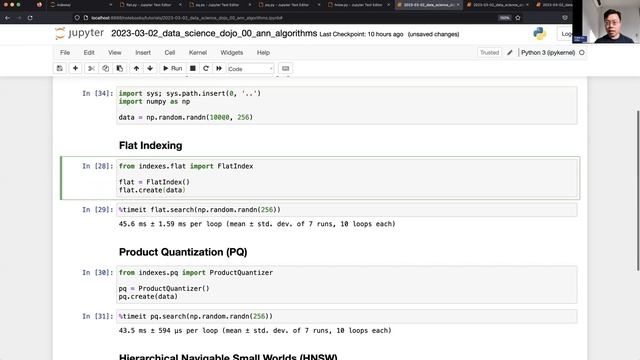Click the %timeit pq.search code cell

347,316
